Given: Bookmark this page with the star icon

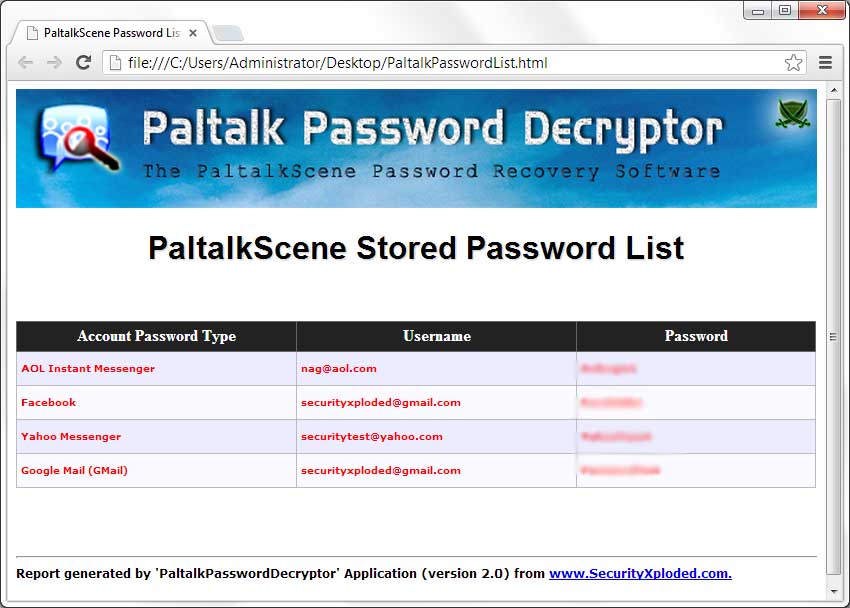Looking at the screenshot, I should (x=793, y=63).
